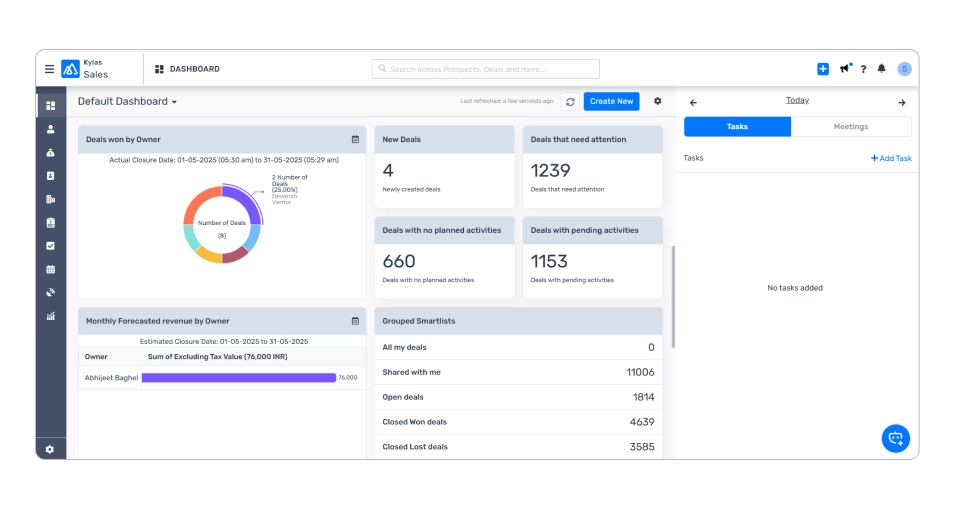Open the chat support bubble
Image resolution: width=954 pixels, height=509 pixels.
pyautogui.click(x=895, y=438)
